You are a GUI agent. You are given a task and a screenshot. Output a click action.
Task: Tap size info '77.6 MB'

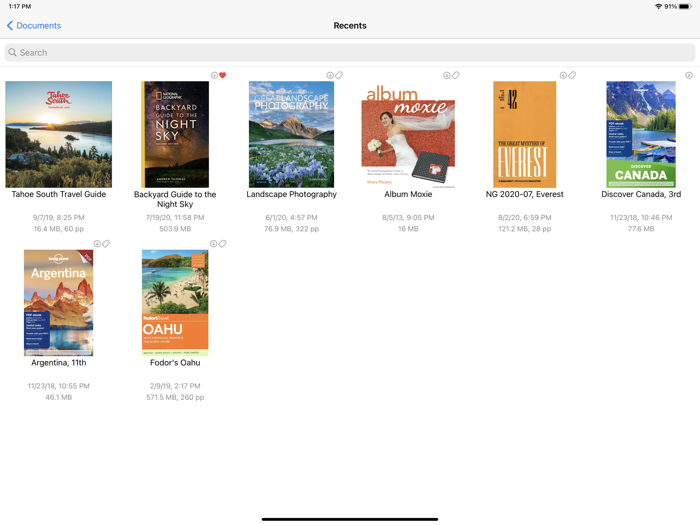(641, 229)
